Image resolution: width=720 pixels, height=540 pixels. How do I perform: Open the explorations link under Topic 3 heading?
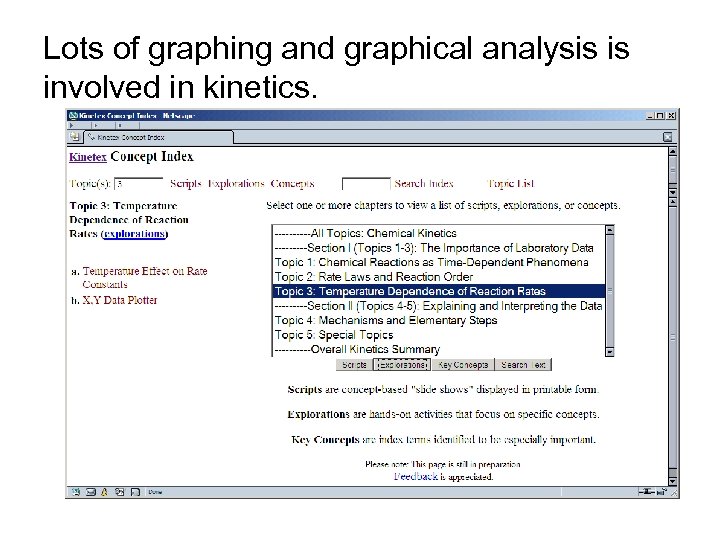point(135,234)
